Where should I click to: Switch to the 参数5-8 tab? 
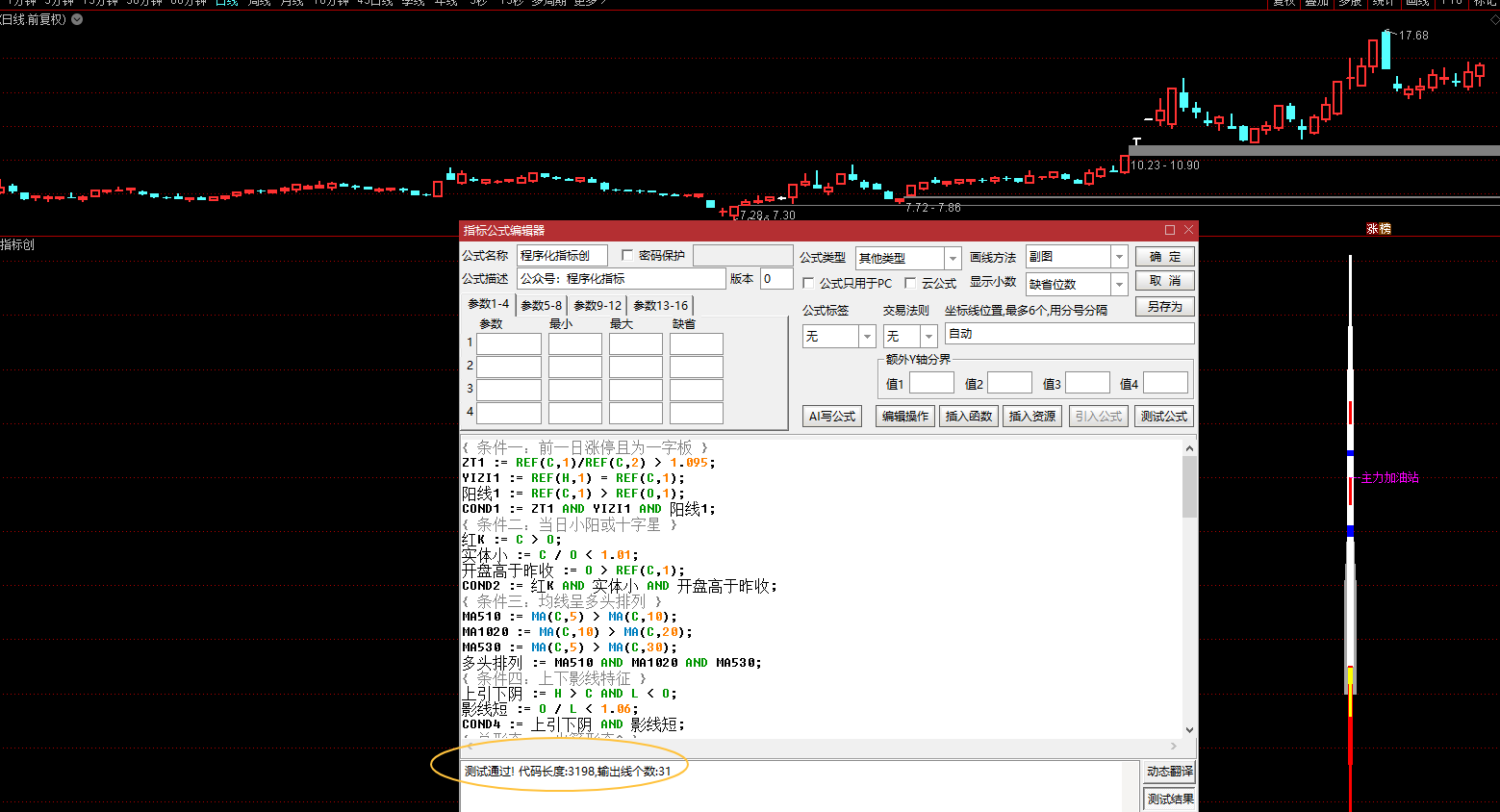pyautogui.click(x=541, y=306)
